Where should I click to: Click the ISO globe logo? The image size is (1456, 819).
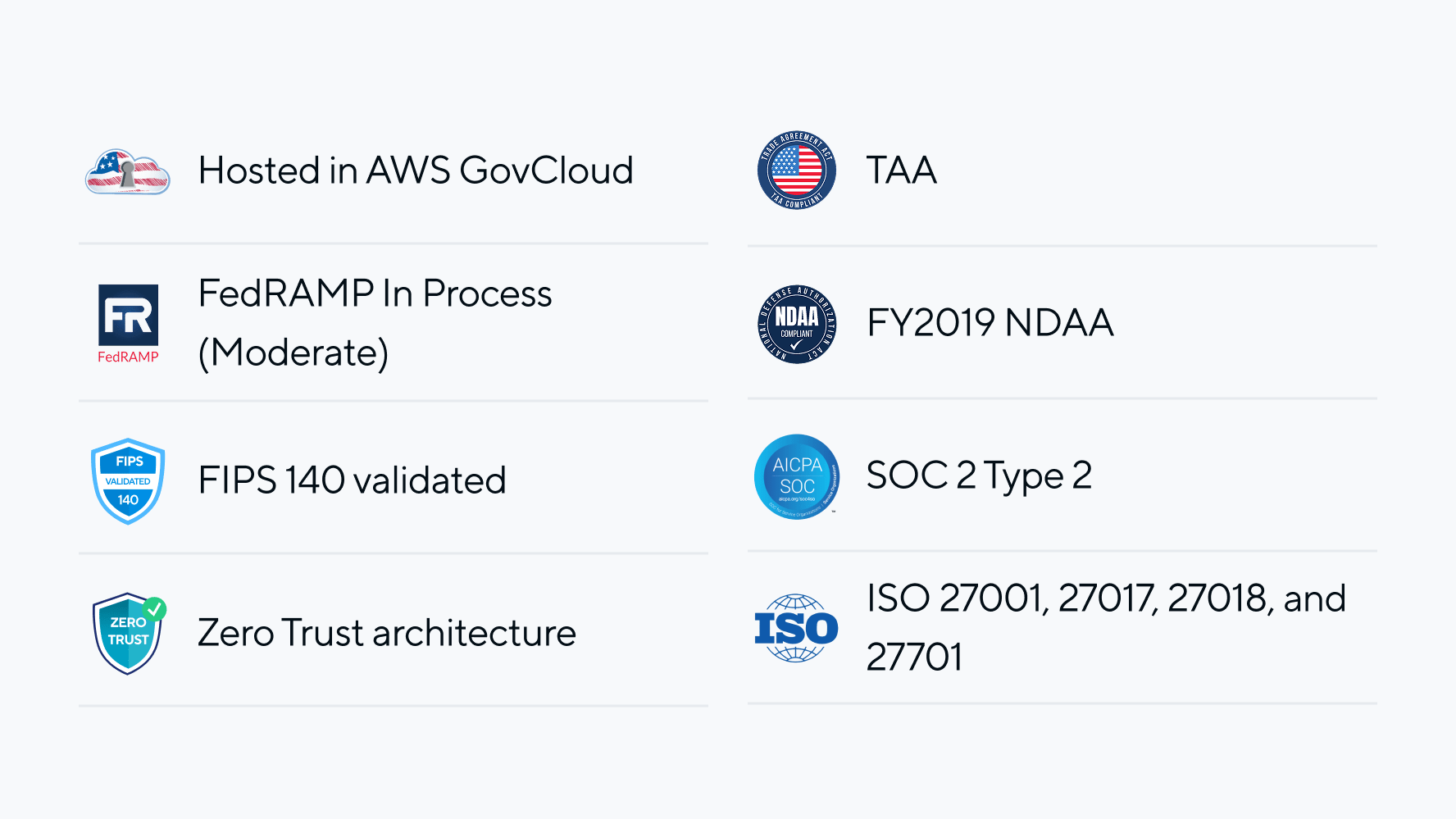pyautogui.click(x=796, y=629)
